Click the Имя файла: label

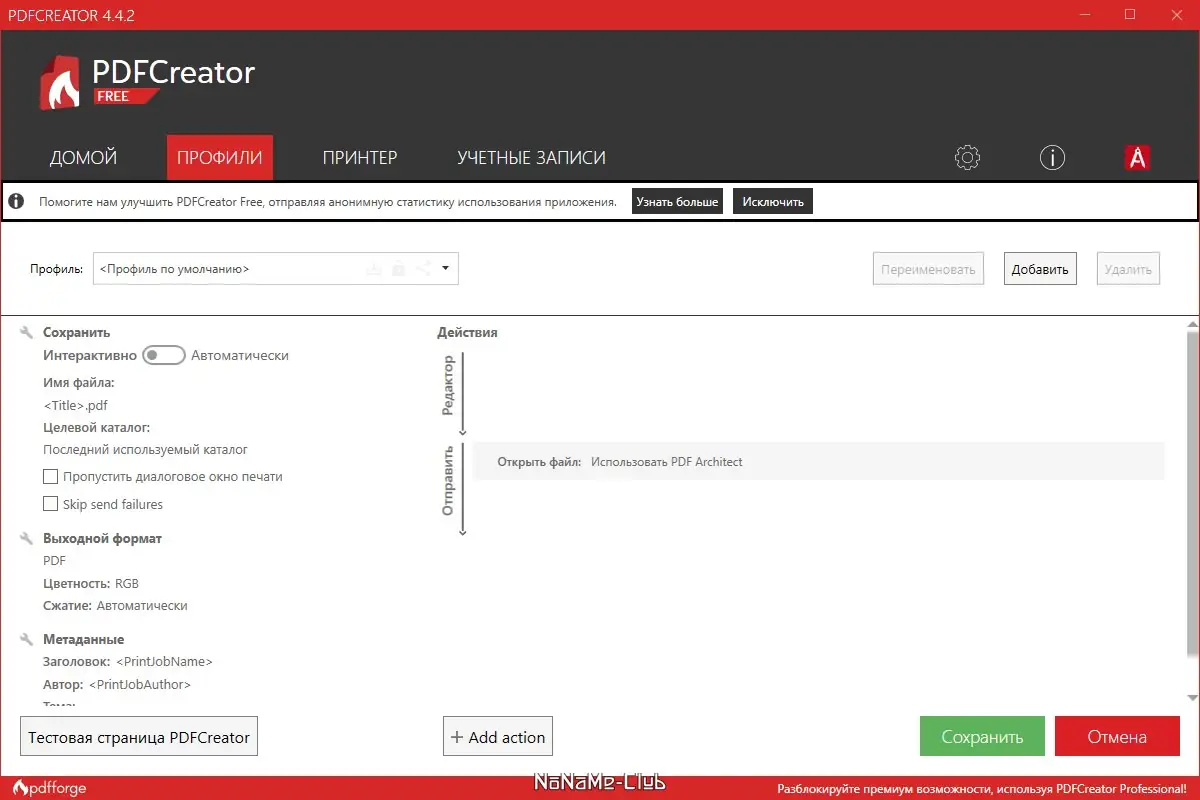coord(79,382)
